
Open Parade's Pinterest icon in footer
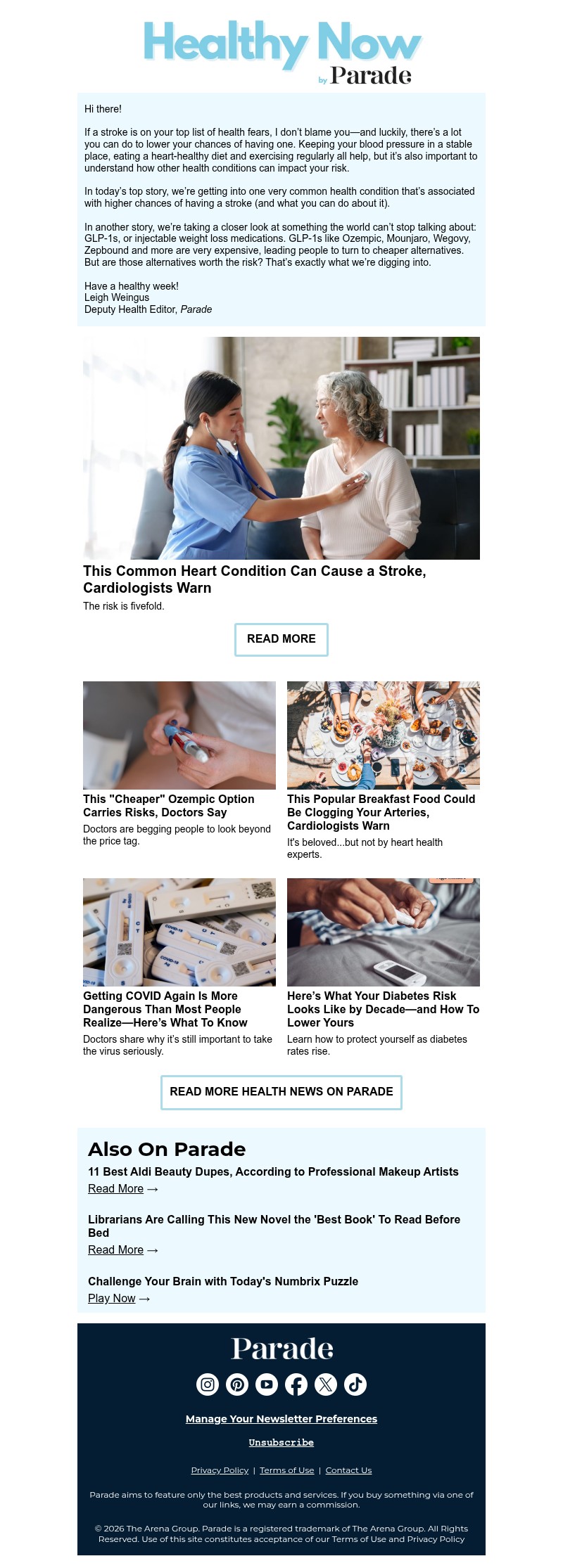237,1384
